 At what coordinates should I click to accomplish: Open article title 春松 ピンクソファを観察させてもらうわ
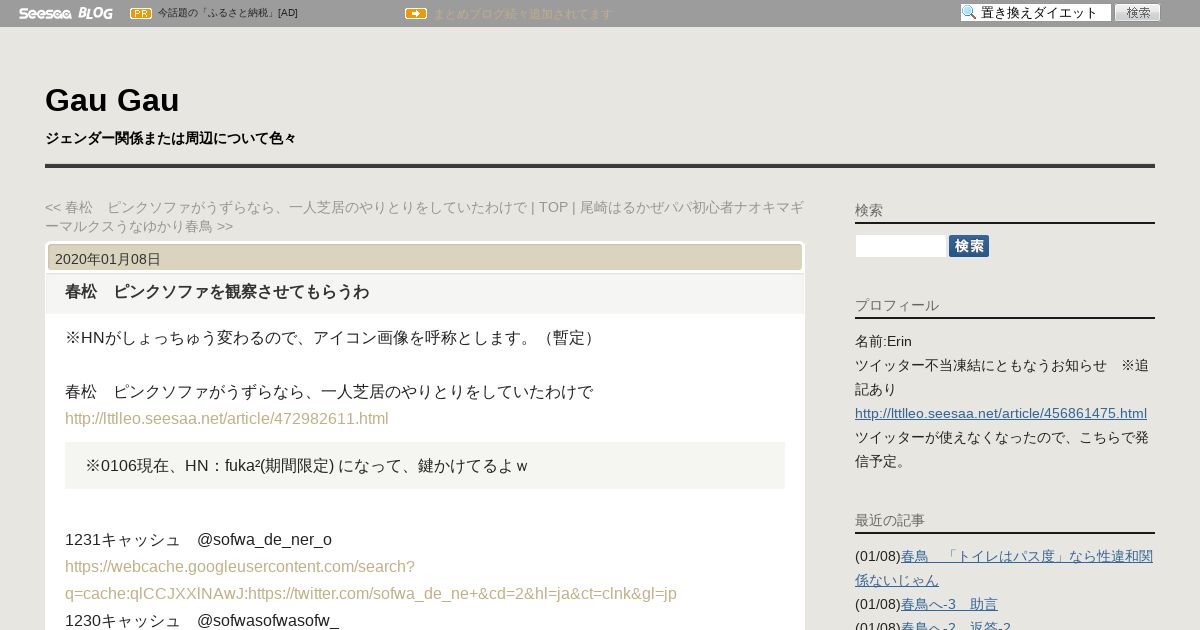(x=217, y=292)
